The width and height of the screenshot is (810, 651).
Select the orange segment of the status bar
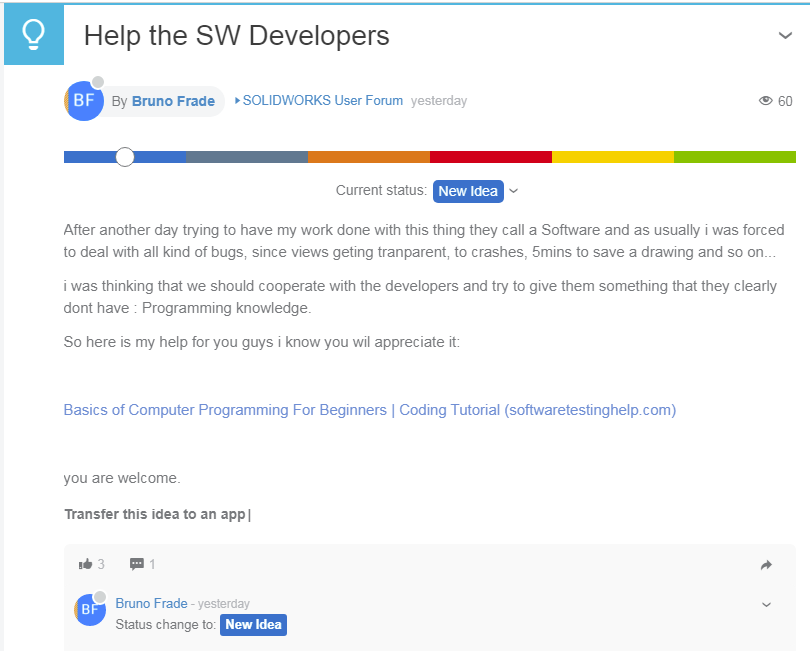(x=369, y=157)
